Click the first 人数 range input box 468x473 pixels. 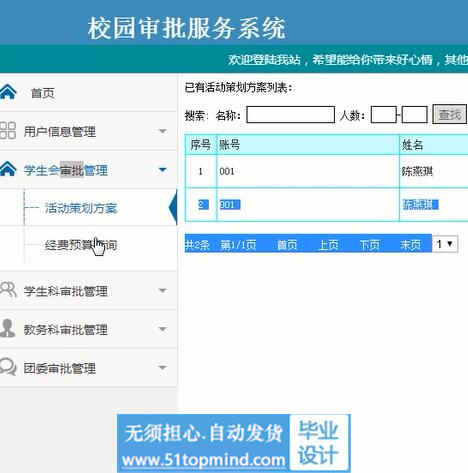click(x=384, y=115)
